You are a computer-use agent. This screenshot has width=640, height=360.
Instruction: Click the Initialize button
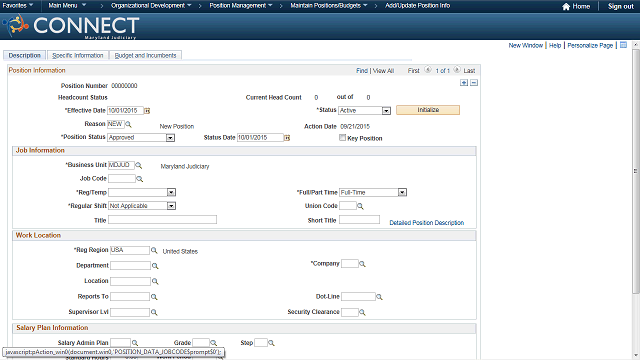pos(428,110)
